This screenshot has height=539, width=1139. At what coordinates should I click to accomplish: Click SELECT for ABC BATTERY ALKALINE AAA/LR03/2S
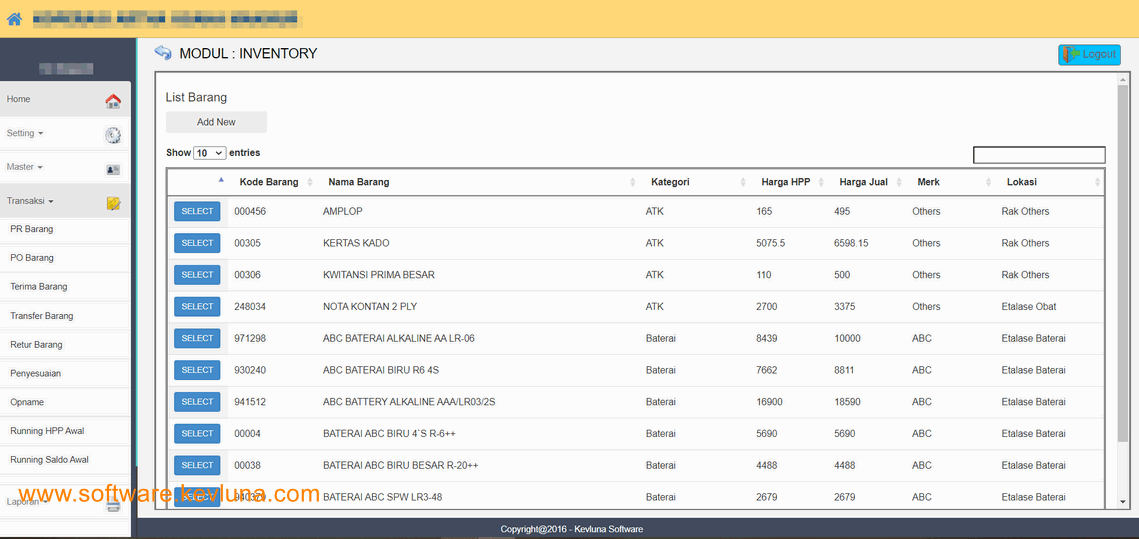(197, 402)
